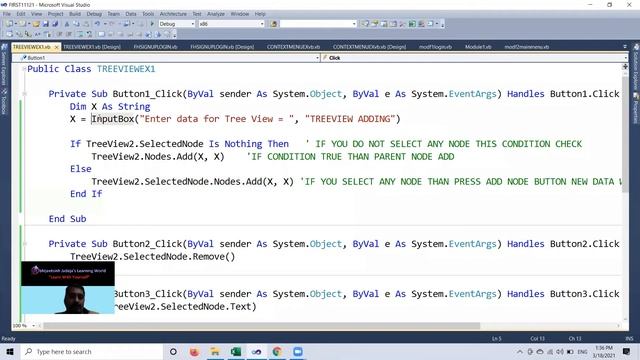Open Zoom from the taskbar
640x360 pixels.
298,351
